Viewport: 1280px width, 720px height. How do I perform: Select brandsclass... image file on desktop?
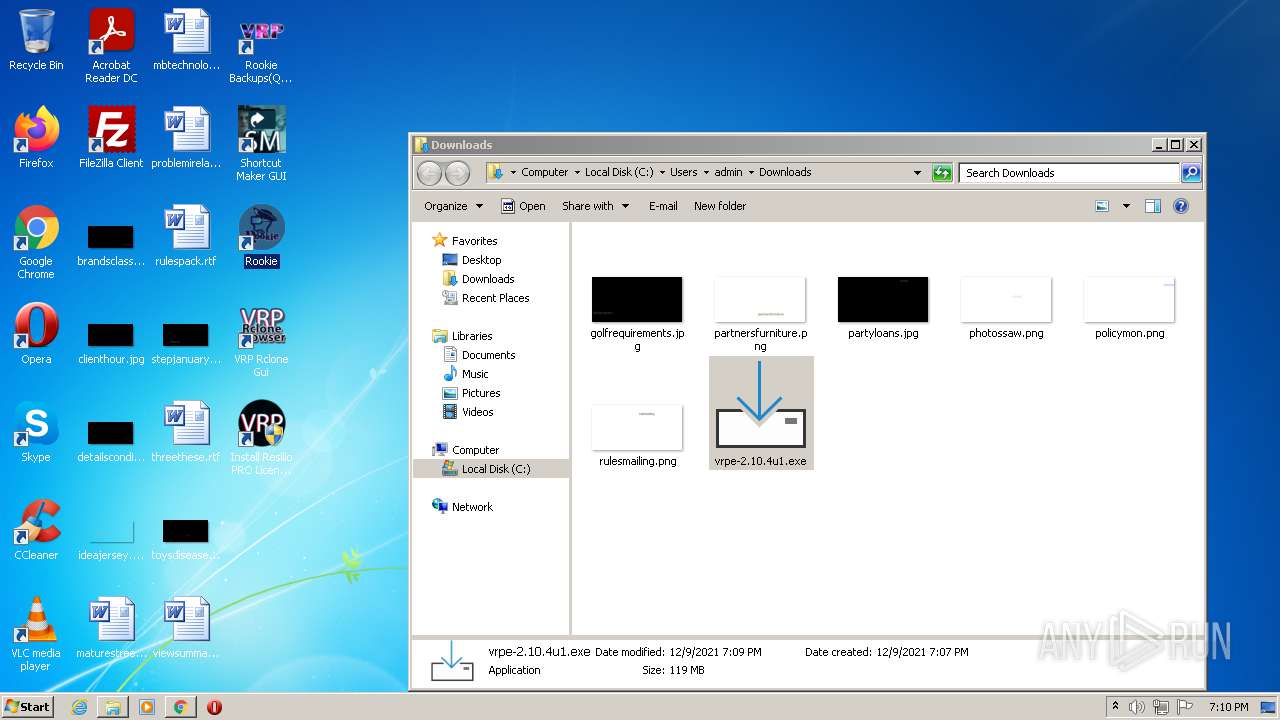(x=111, y=246)
